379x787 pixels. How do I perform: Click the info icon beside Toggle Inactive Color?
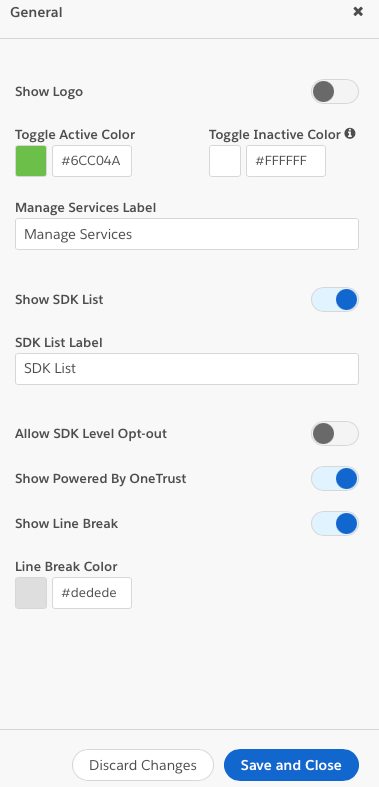point(350,134)
